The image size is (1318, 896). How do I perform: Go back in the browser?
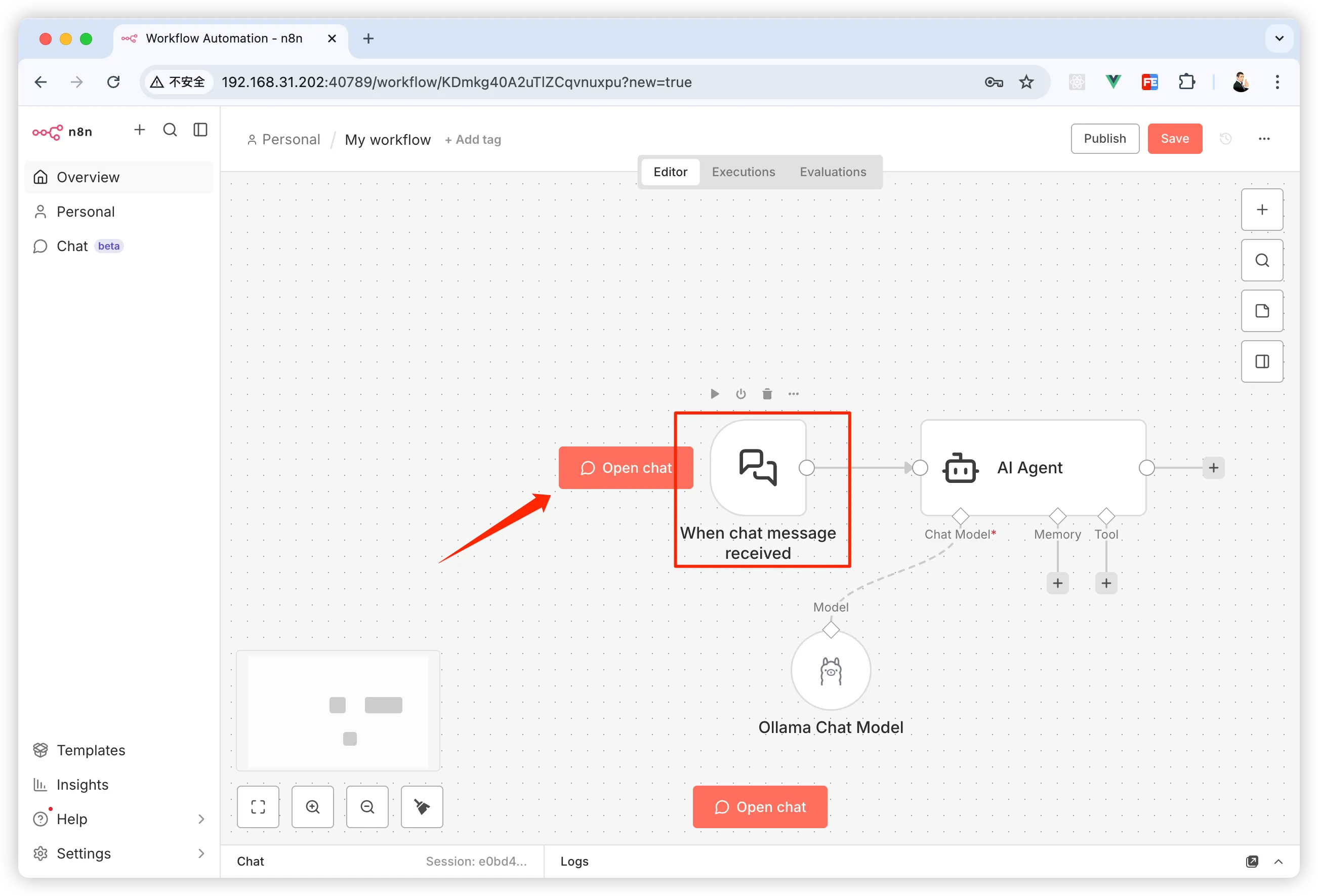41,82
